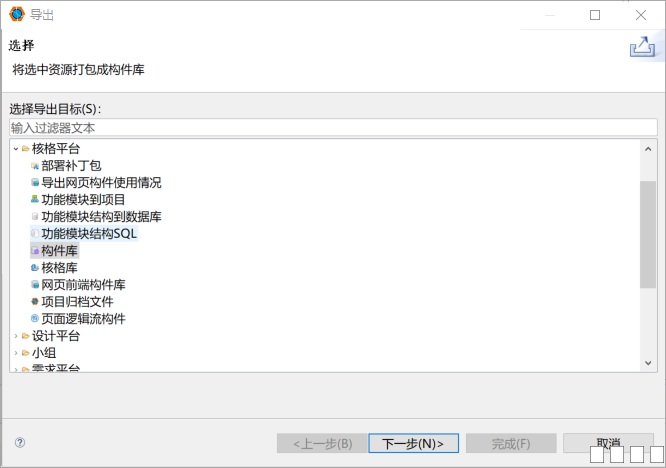Viewport: 666px width, 468px height.
Task: Expand the 小组 tree node
Action: pyautogui.click(x=15, y=353)
